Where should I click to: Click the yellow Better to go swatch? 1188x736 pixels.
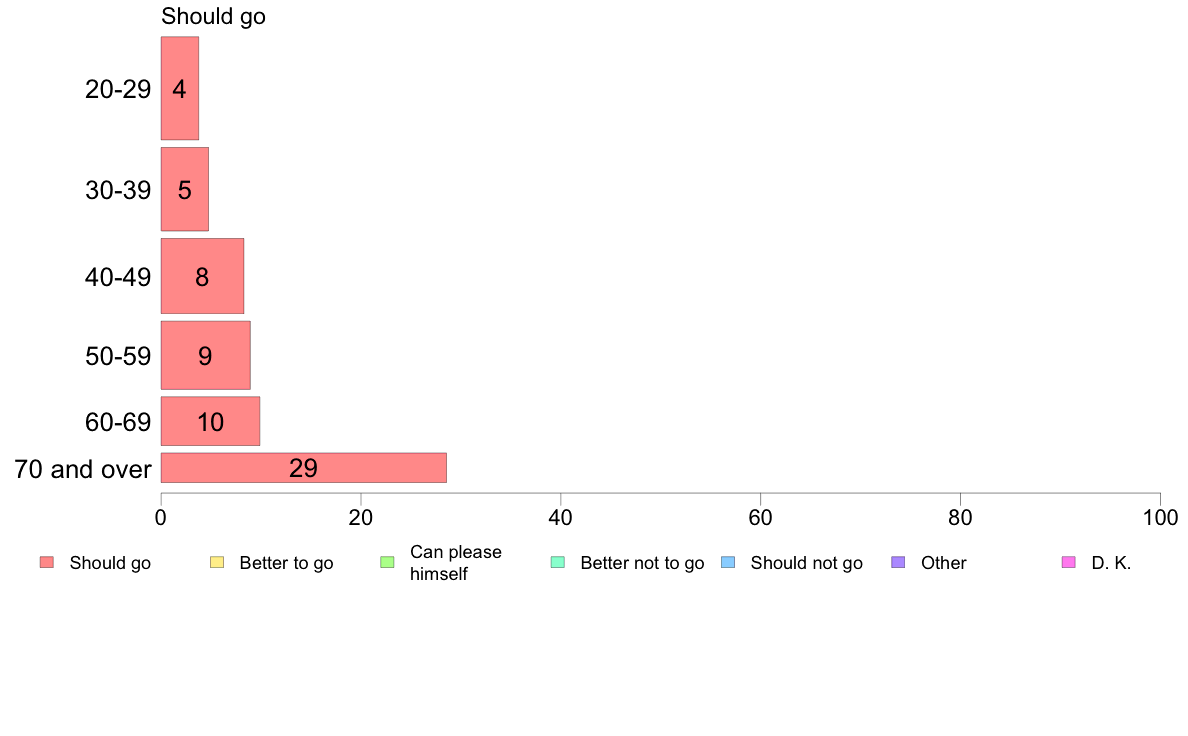[x=217, y=562]
